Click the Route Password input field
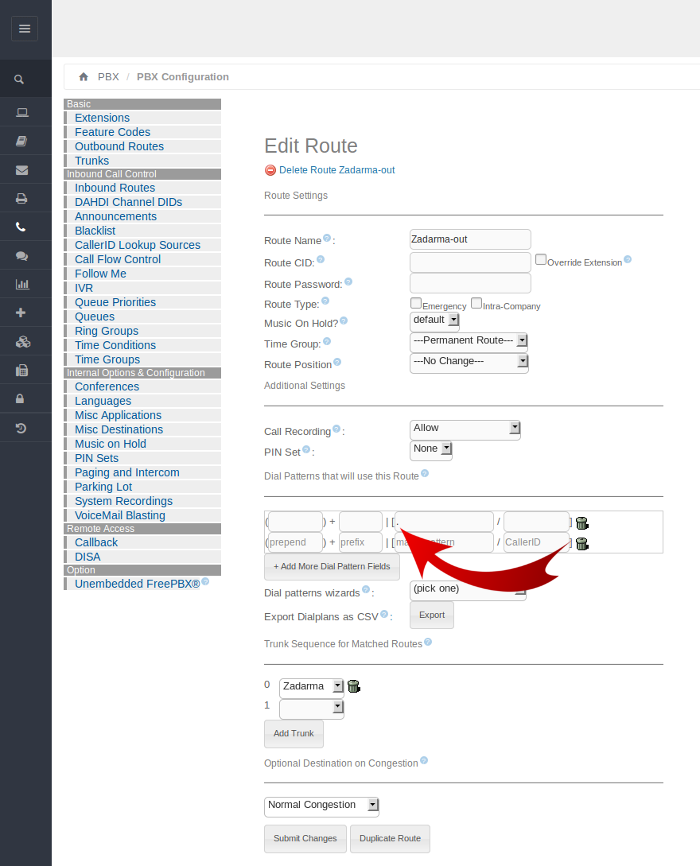 (470, 283)
